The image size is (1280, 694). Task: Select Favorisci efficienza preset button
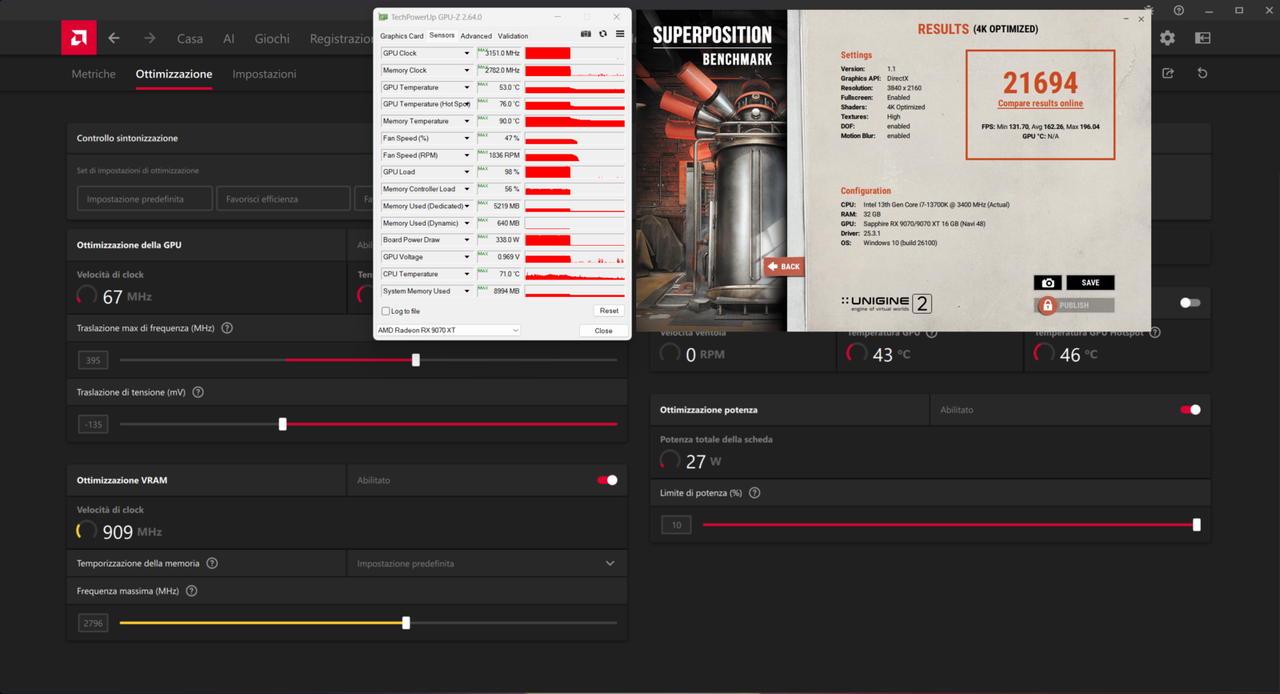click(x=283, y=199)
